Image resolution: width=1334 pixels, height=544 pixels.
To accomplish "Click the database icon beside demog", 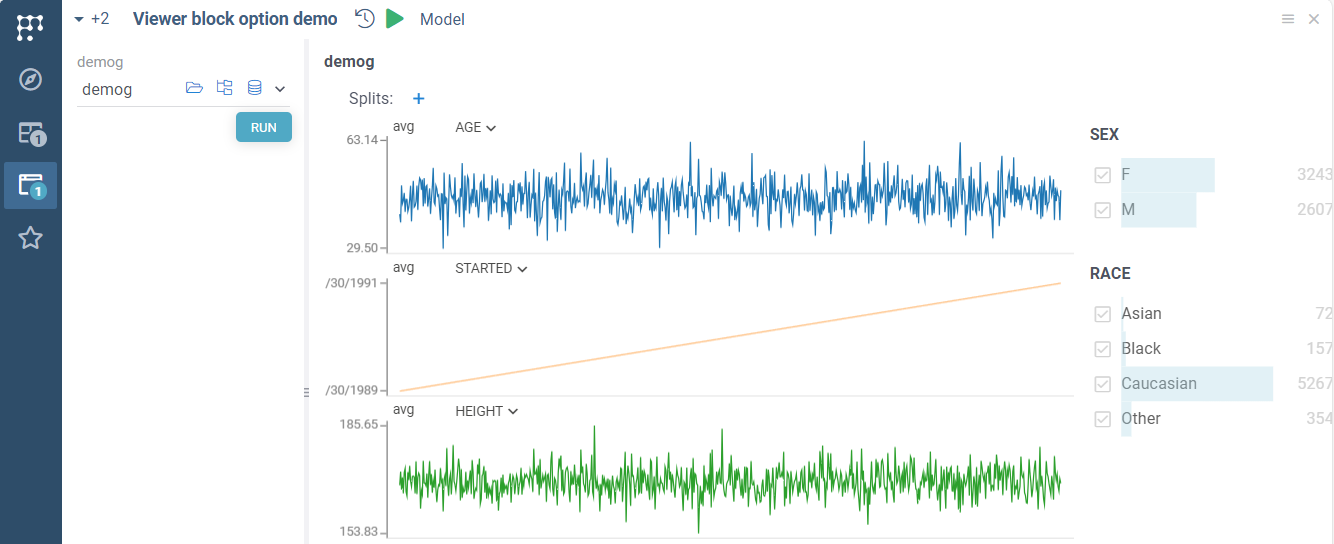I will tap(254, 89).
